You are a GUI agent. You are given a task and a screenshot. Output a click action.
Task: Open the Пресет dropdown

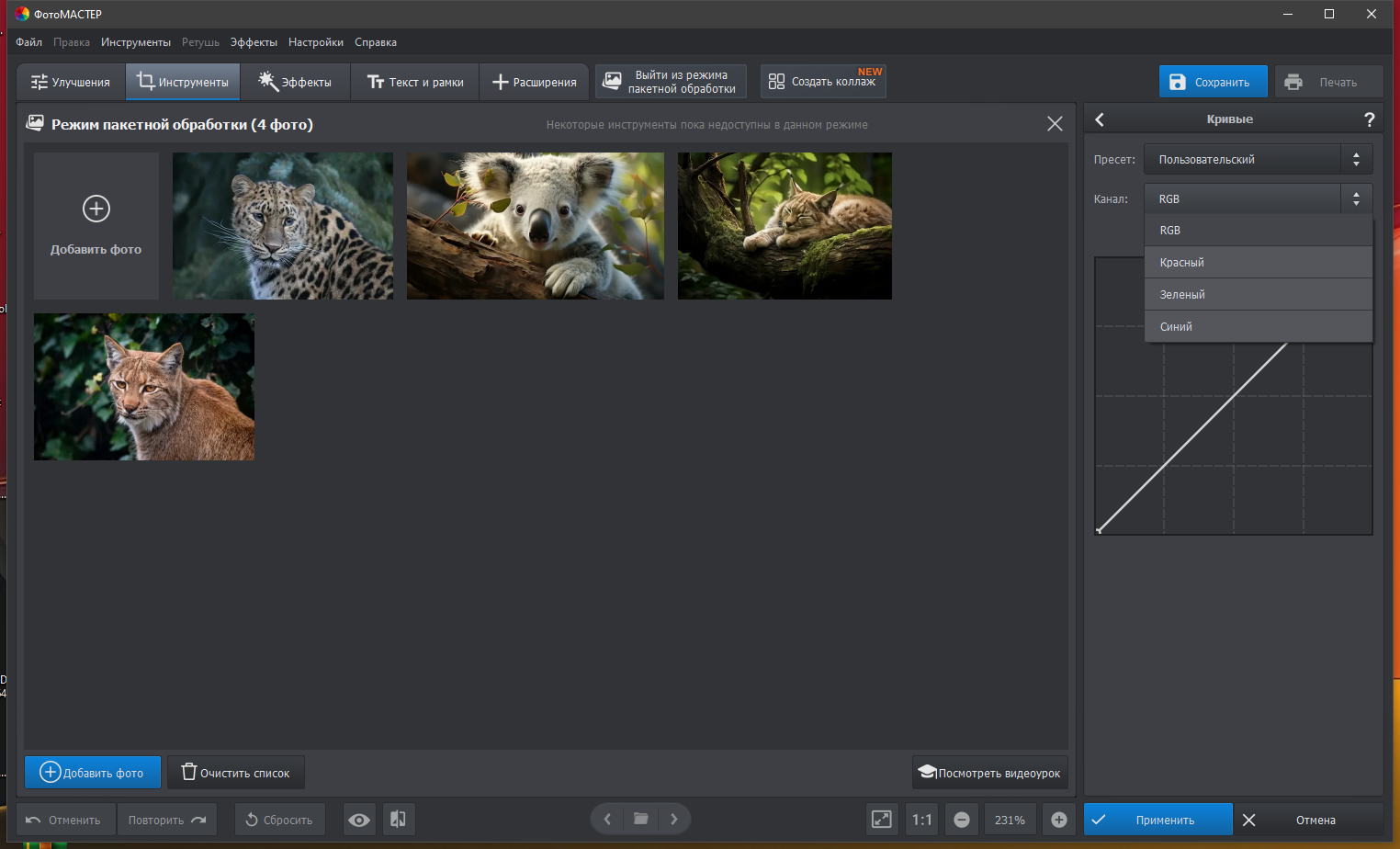point(1258,159)
